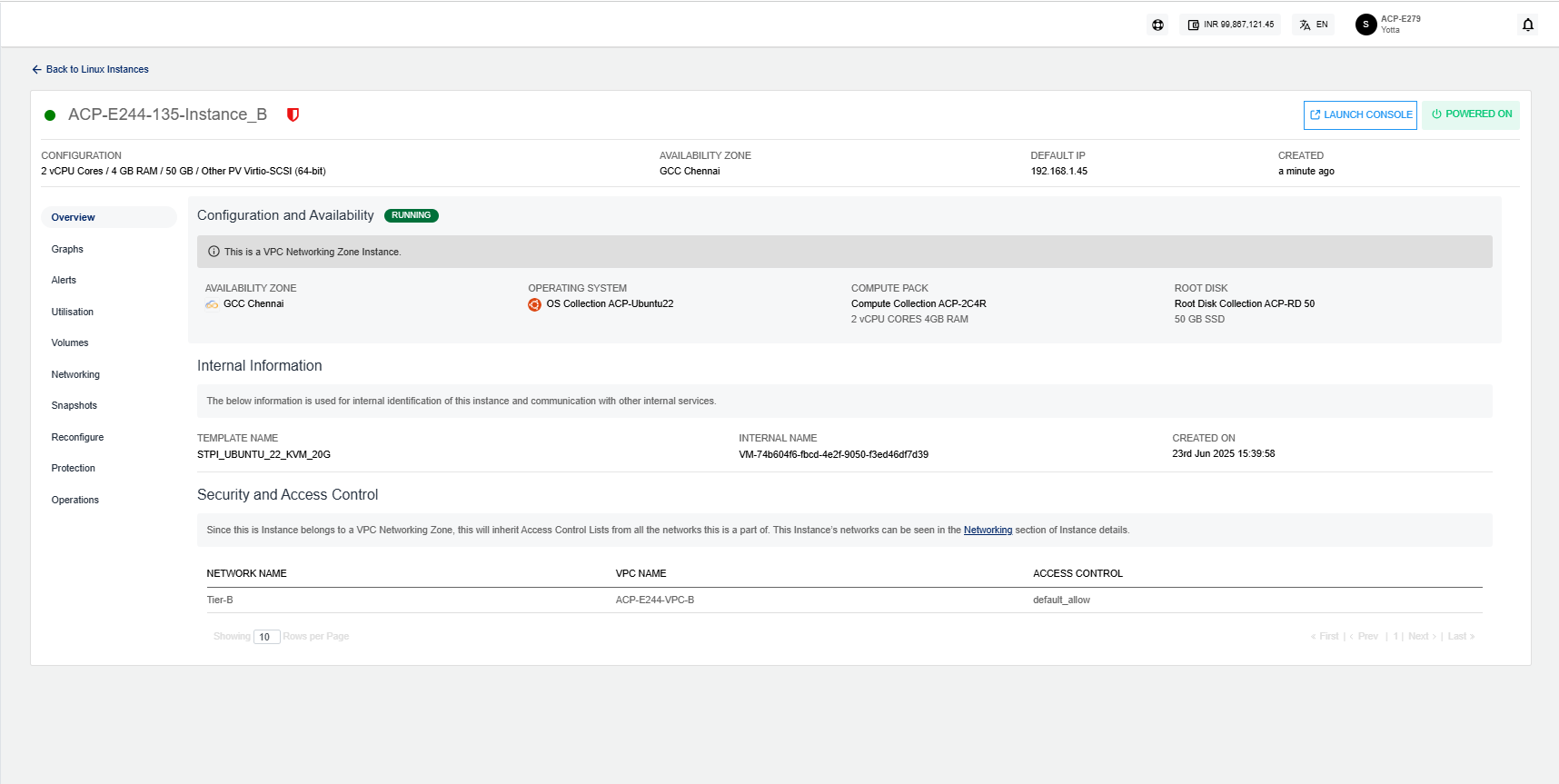Click the cloud icon beside GCC Chennai
Viewport: 1559px width, 784px height.
212,304
